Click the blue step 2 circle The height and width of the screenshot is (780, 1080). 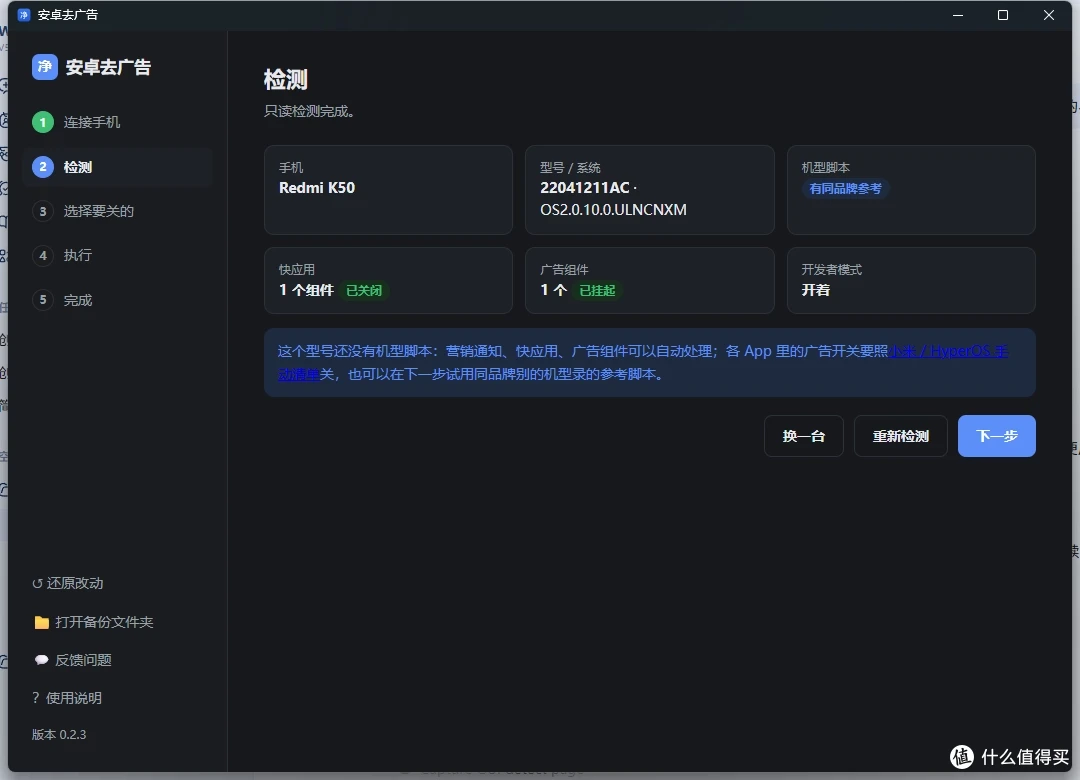43,167
